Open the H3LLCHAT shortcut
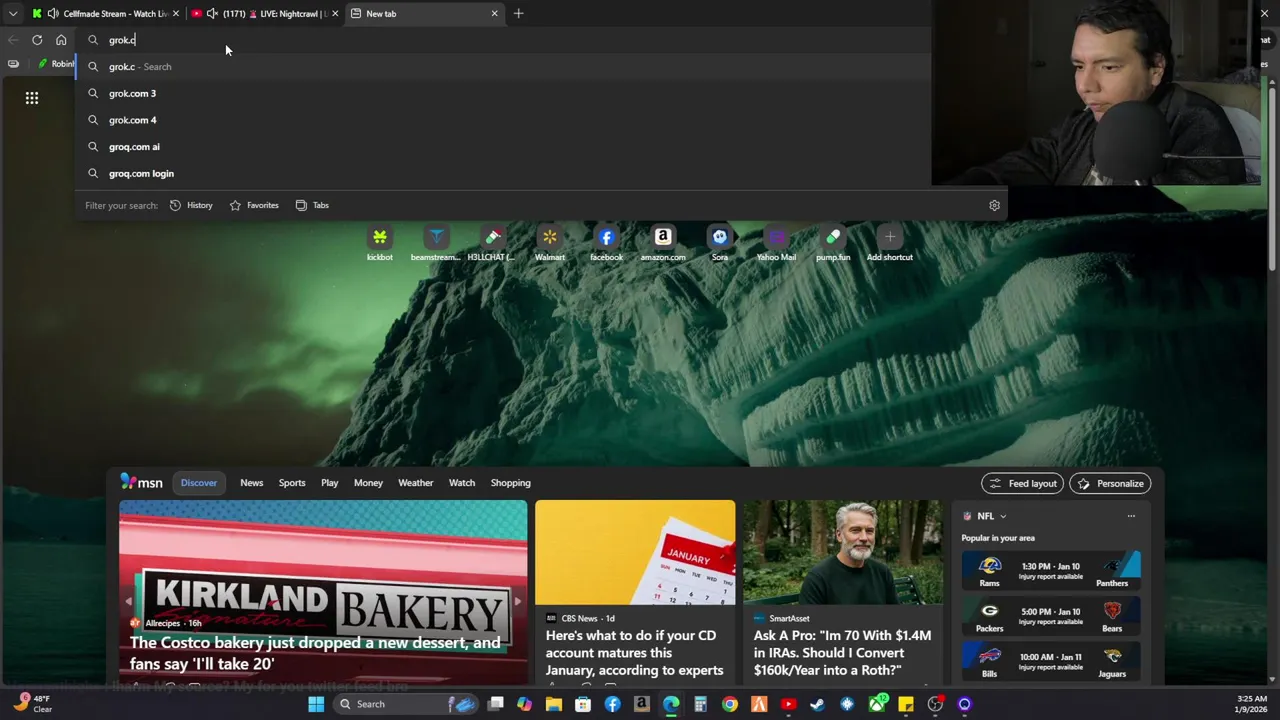The height and width of the screenshot is (720, 1280). click(492, 244)
